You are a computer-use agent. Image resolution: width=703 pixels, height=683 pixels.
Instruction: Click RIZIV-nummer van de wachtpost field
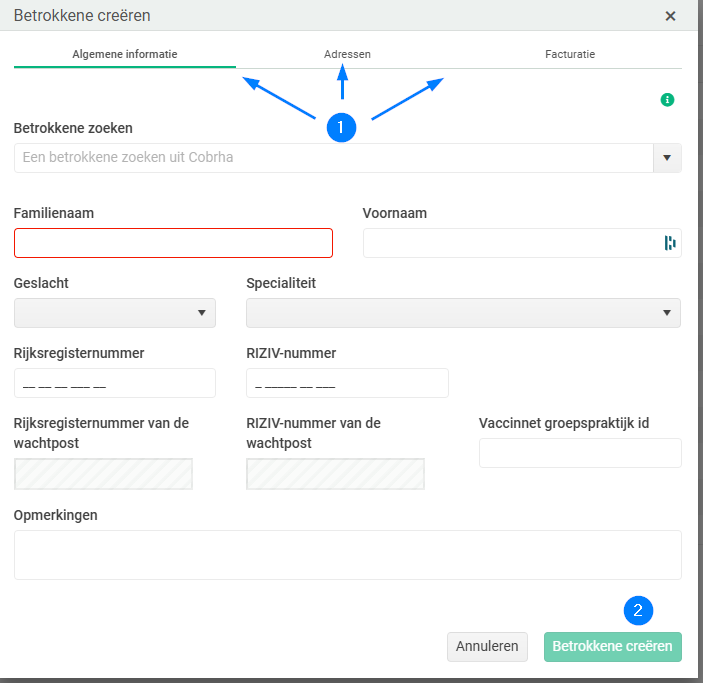coord(335,474)
